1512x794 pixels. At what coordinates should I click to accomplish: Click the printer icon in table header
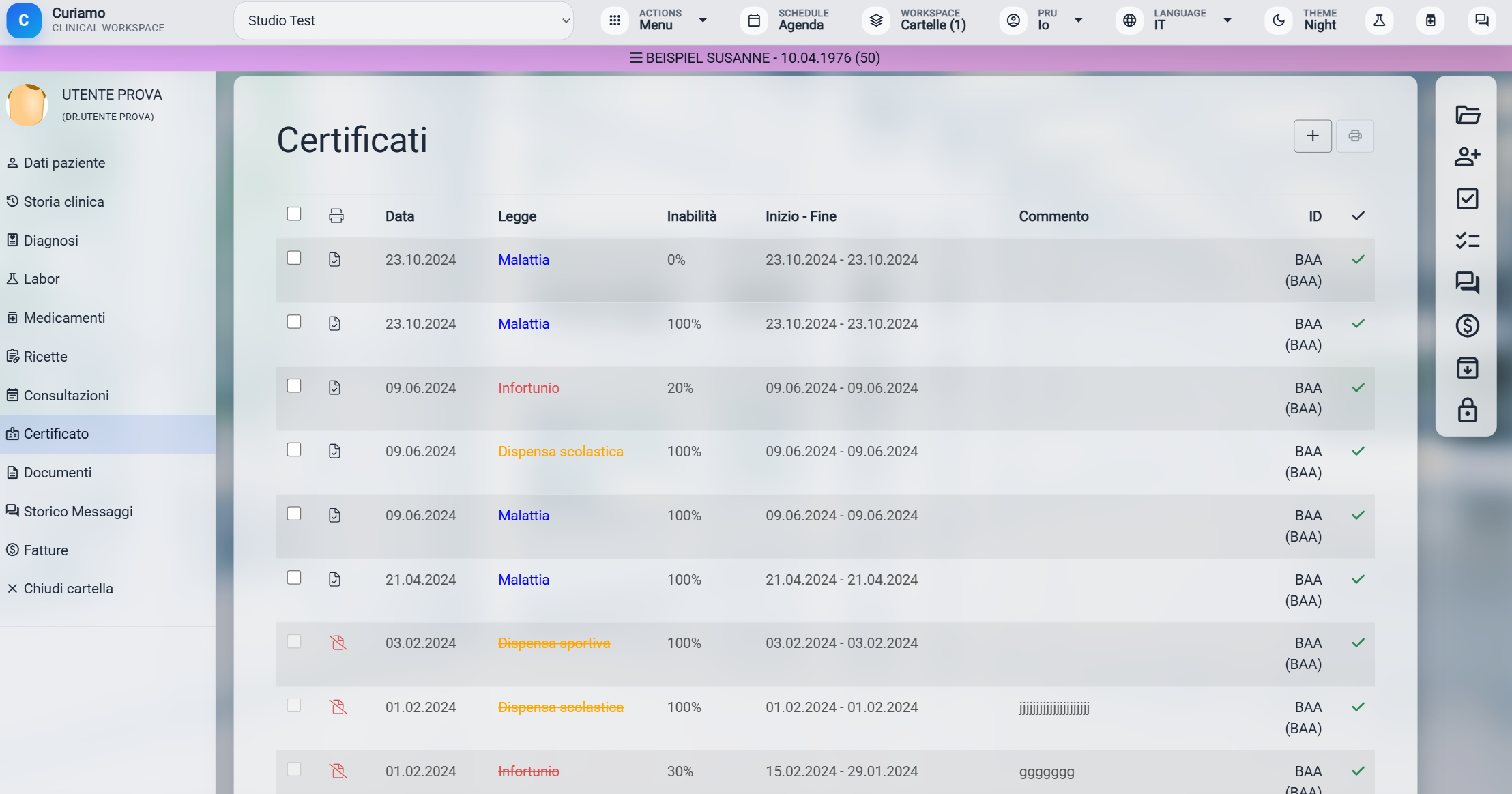coord(336,216)
